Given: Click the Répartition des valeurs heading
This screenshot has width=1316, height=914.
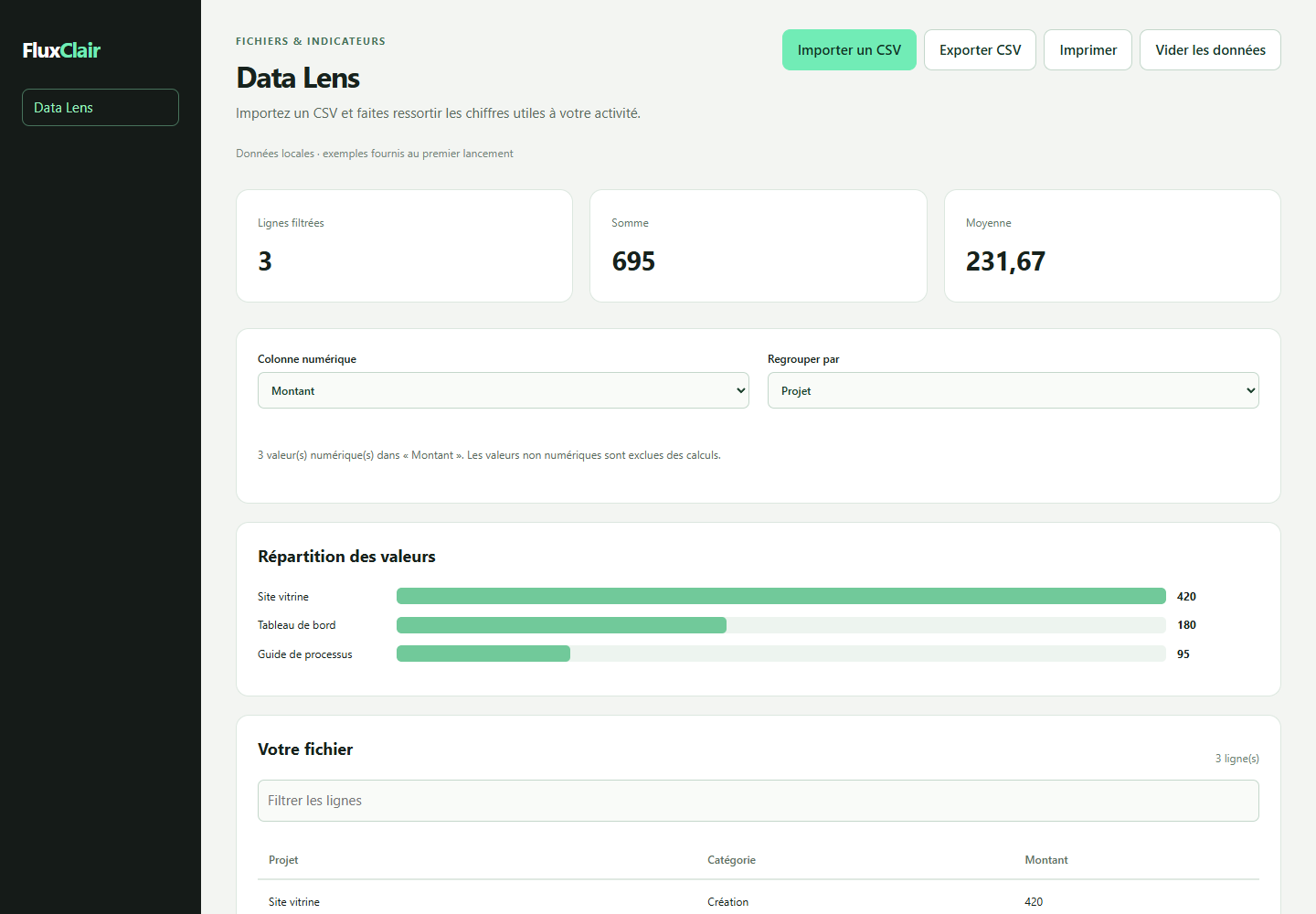Looking at the screenshot, I should click(346, 557).
